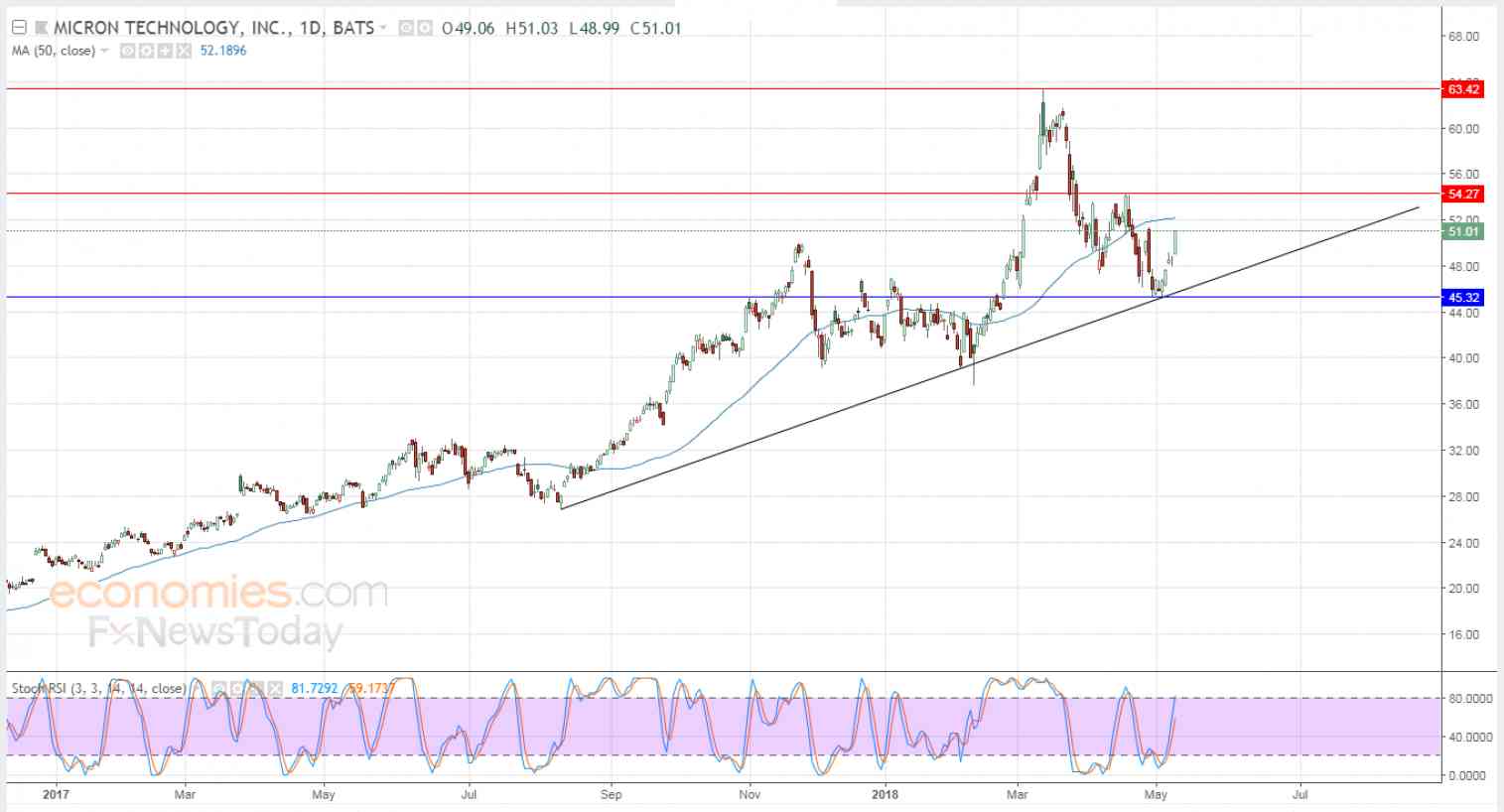The image size is (1504, 812).
Task: Hide MA (50, close) using eye icon
Action: (127, 51)
